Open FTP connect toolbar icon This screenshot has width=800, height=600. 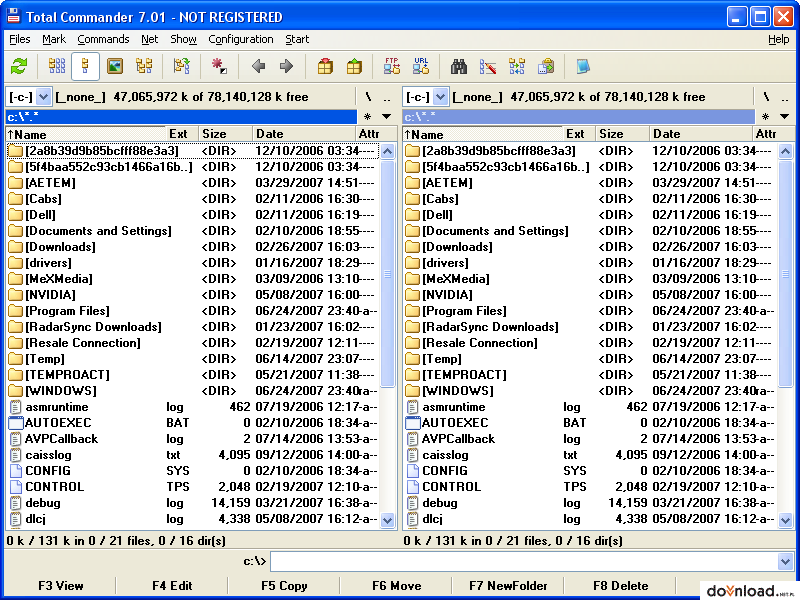click(x=392, y=67)
